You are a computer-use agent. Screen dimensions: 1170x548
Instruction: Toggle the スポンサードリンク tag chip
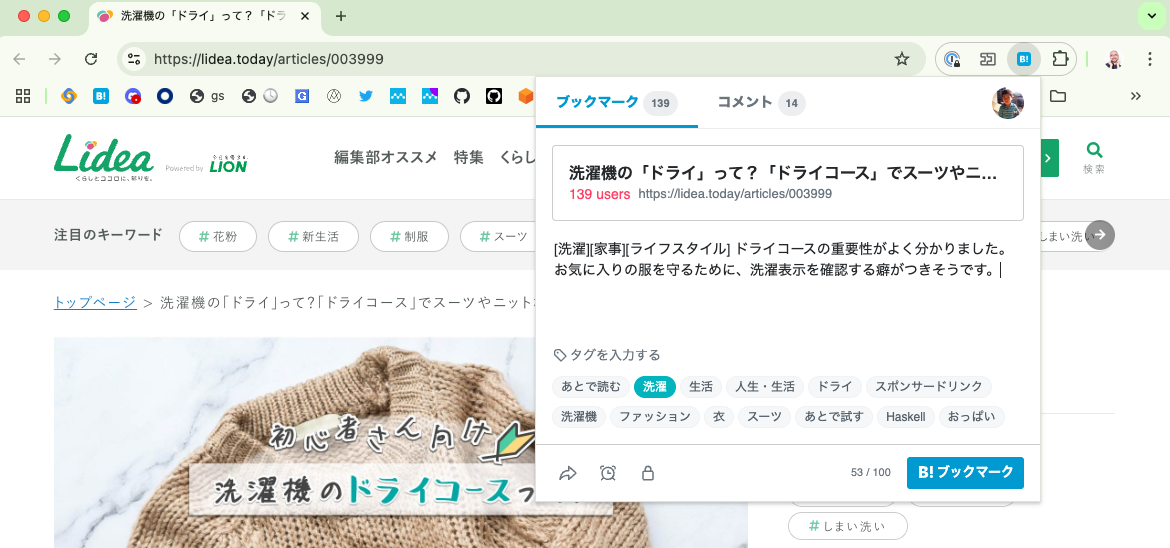(929, 387)
